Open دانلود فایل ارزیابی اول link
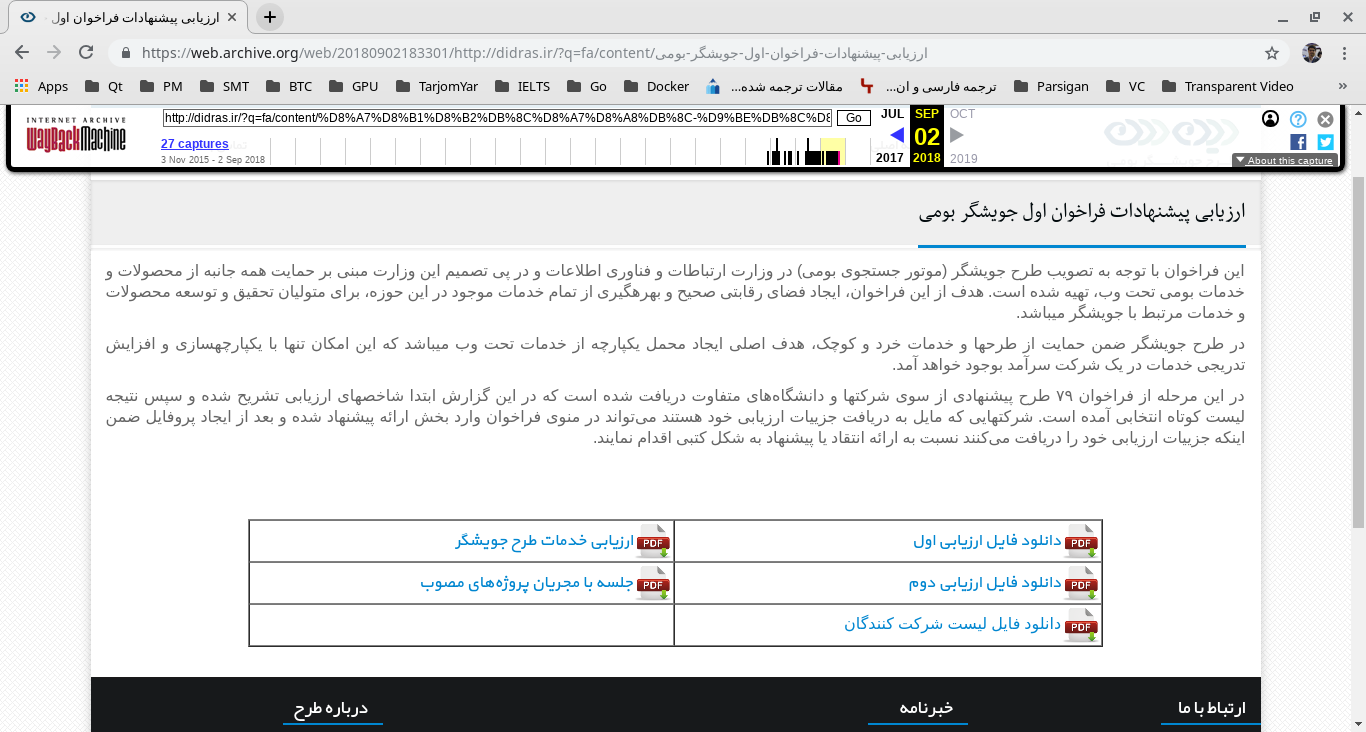Image resolution: width=1366 pixels, height=732 pixels. 986,541
